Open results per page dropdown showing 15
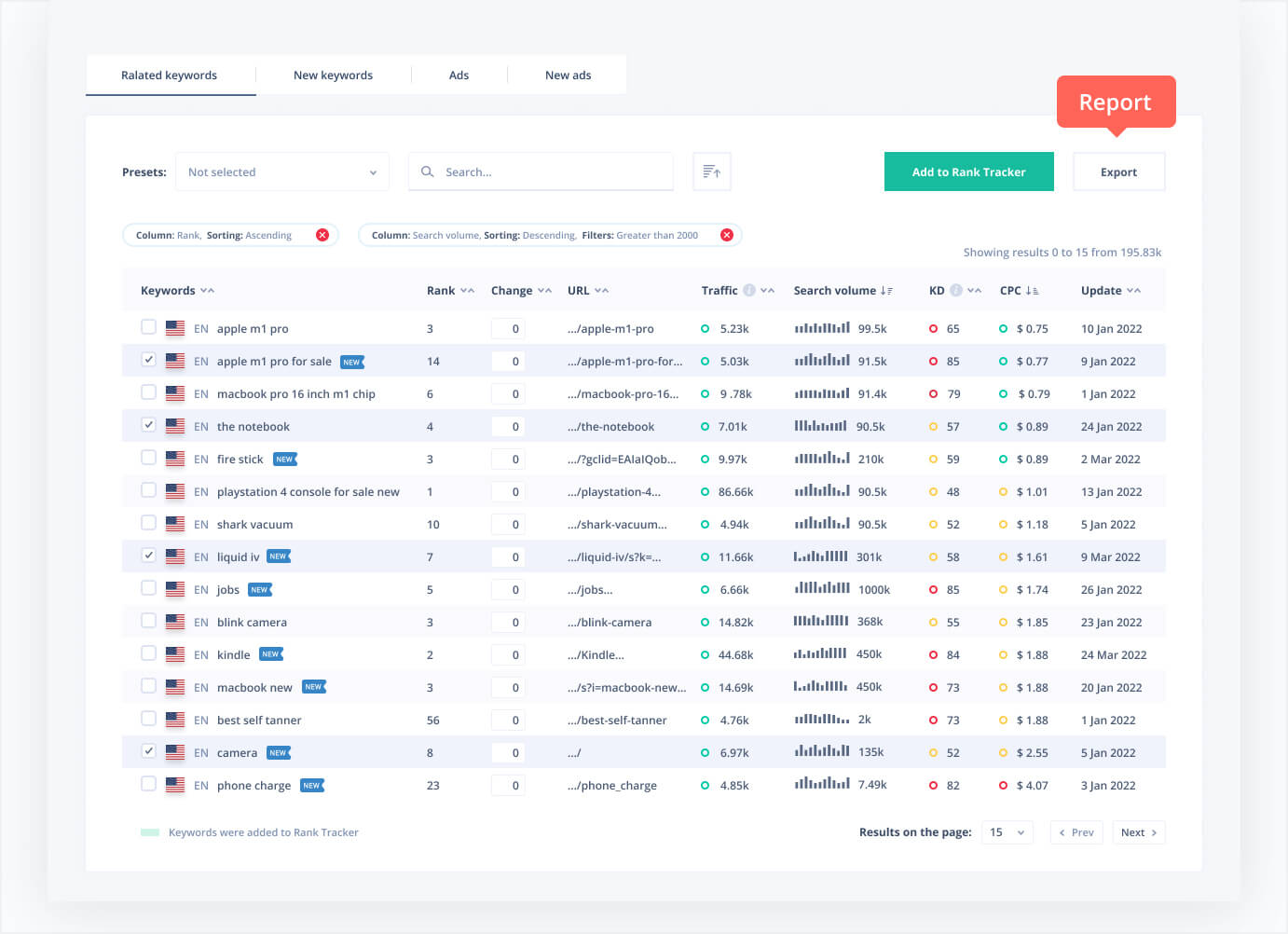 [x=1007, y=832]
